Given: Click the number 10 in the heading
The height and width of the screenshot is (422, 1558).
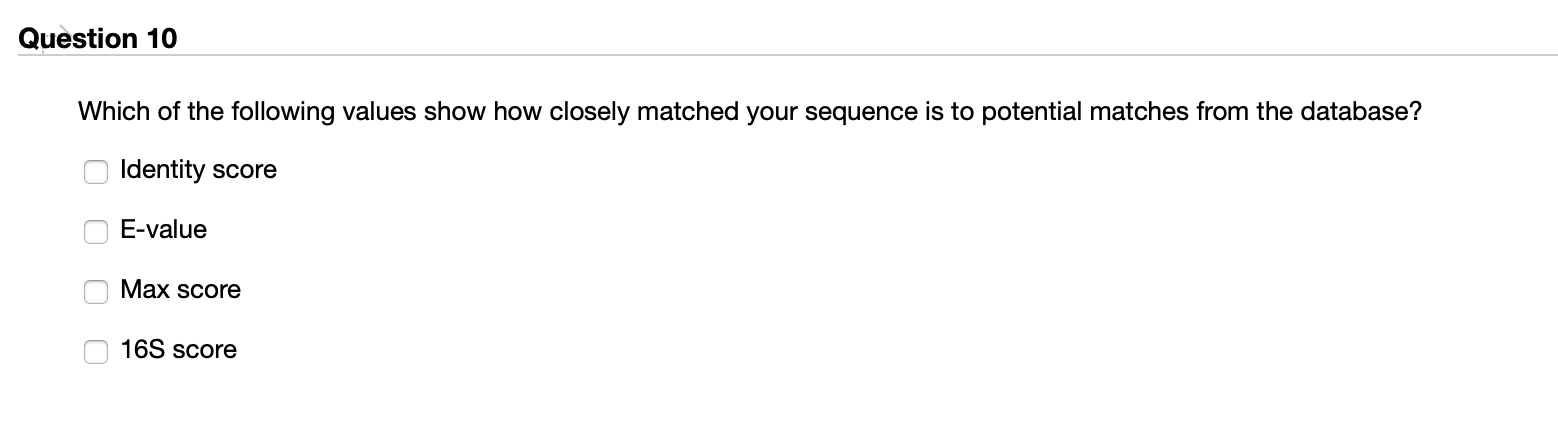Looking at the screenshot, I should [162, 39].
